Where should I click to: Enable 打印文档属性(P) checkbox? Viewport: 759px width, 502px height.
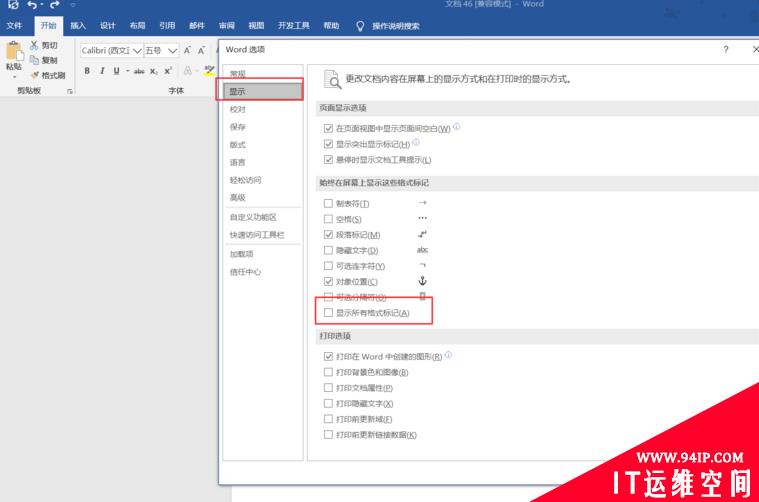(328, 388)
